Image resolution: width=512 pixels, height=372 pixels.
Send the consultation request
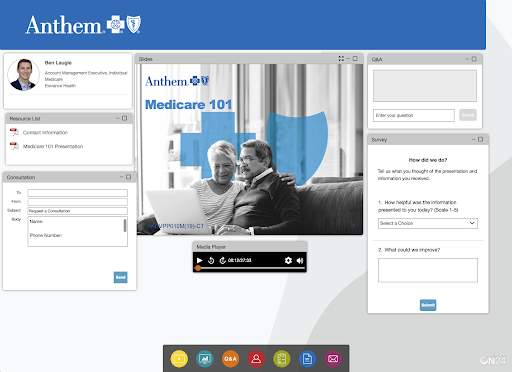coord(120,277)
